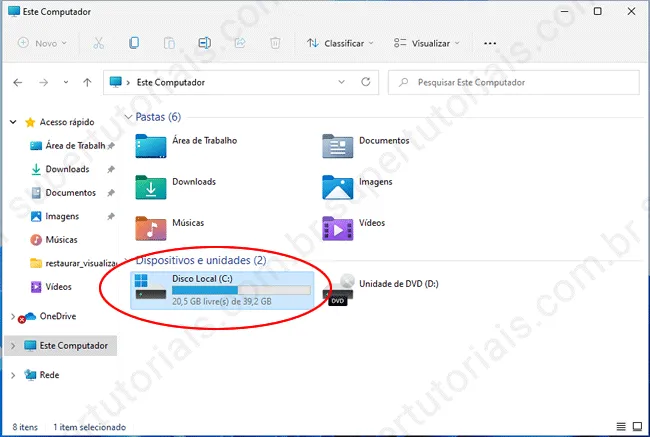Open the Classificar sort menu
The height and width of the screenshot is (437, 650).
(x=340, y=43)
